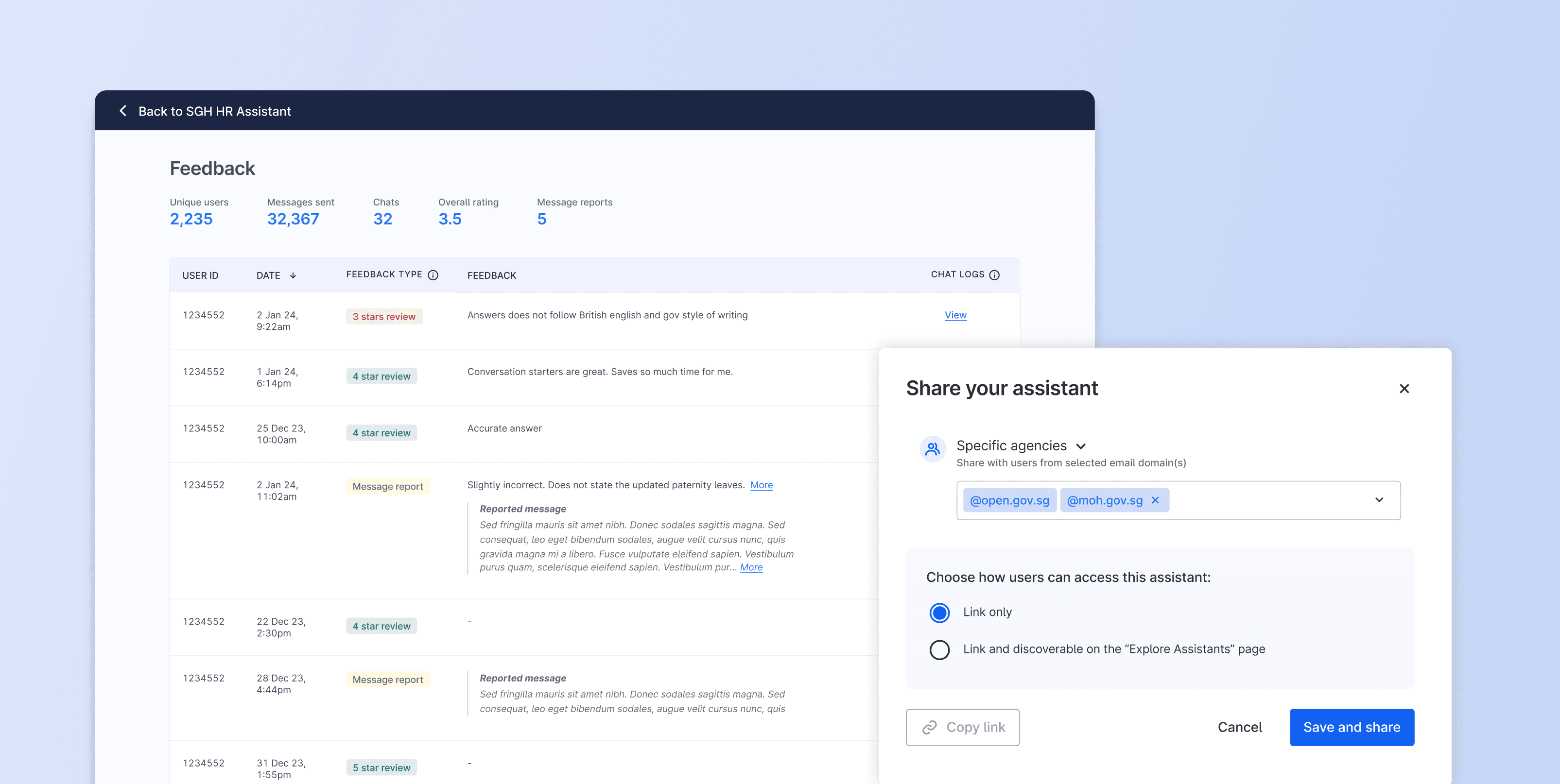Viewport: 1560px width, 784px height.
Task: Select the Link only access option
Action: (939, 613)
